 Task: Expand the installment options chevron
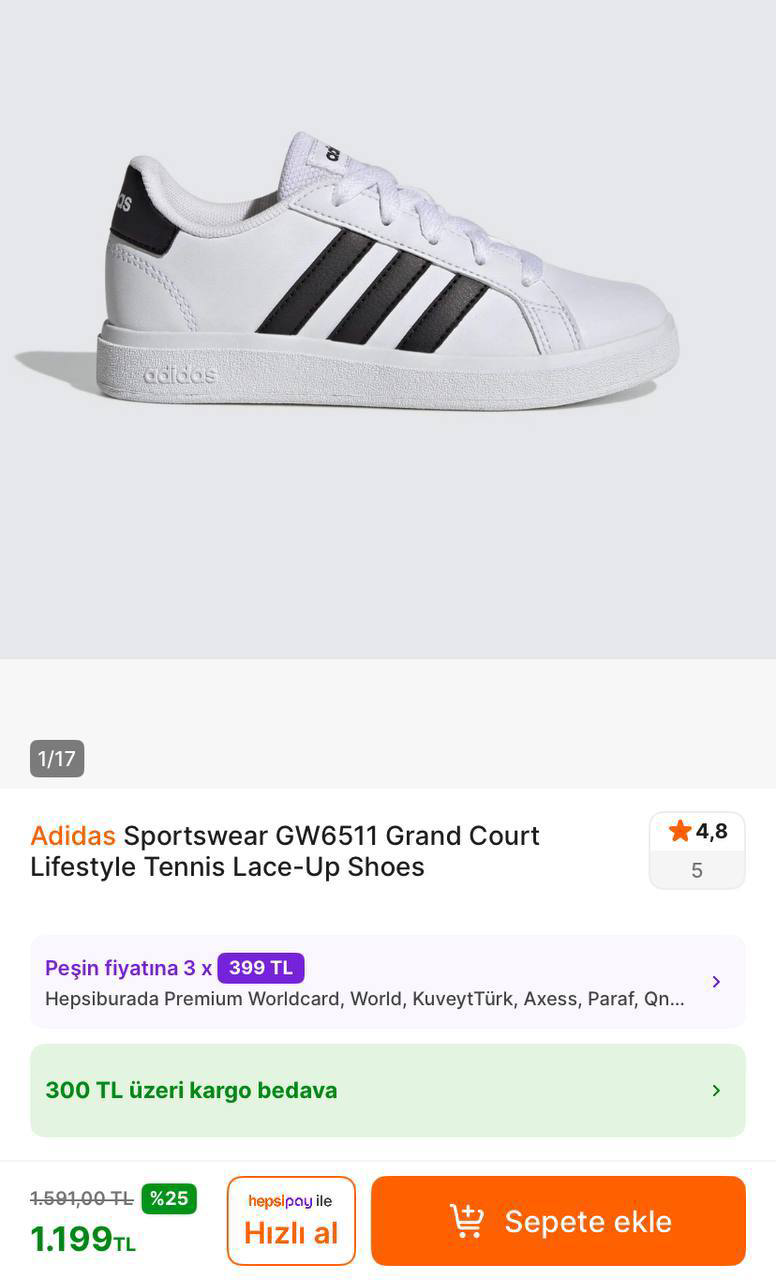(x=716, y=982)
